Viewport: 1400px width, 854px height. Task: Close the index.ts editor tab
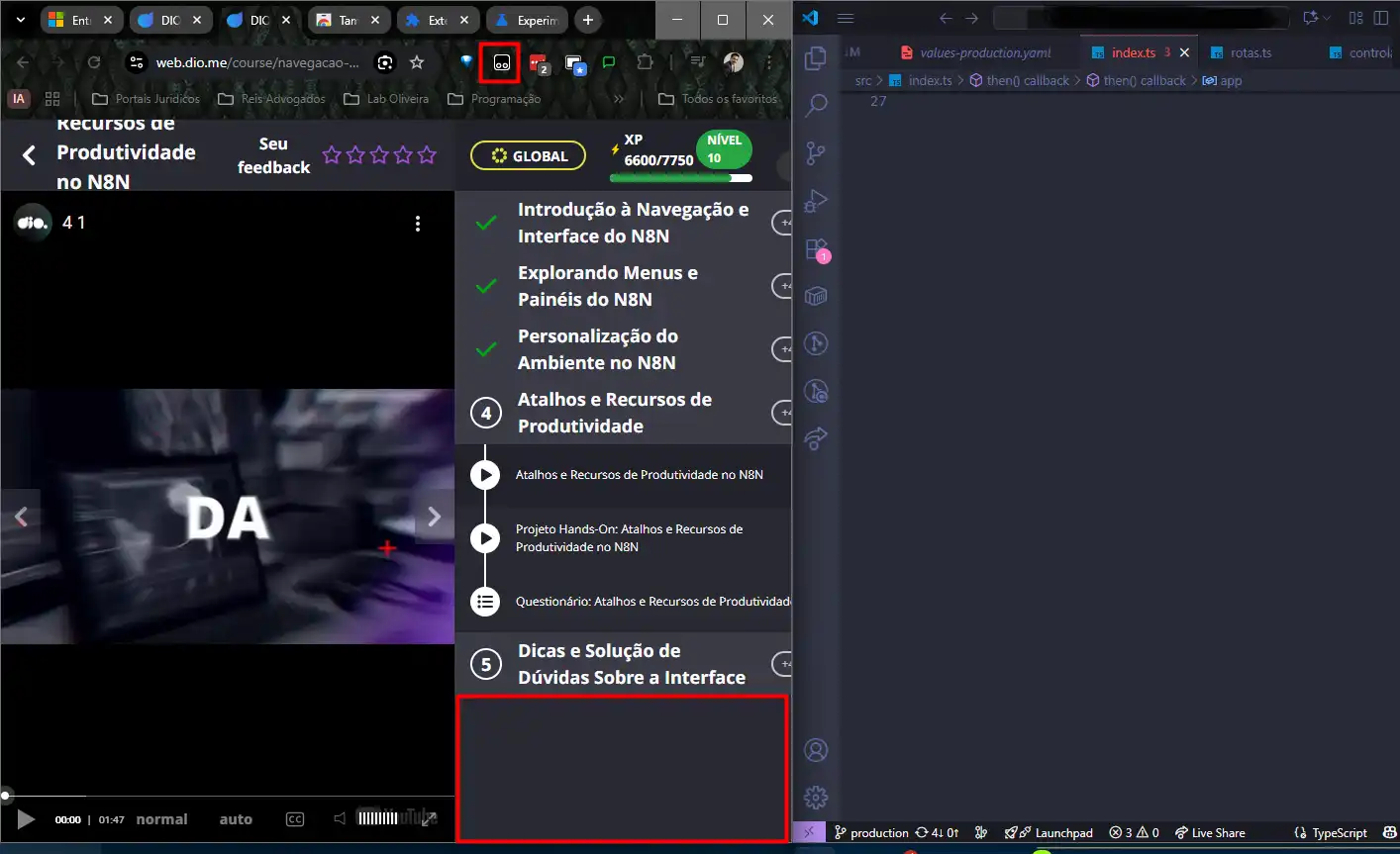coord(1184,52)
